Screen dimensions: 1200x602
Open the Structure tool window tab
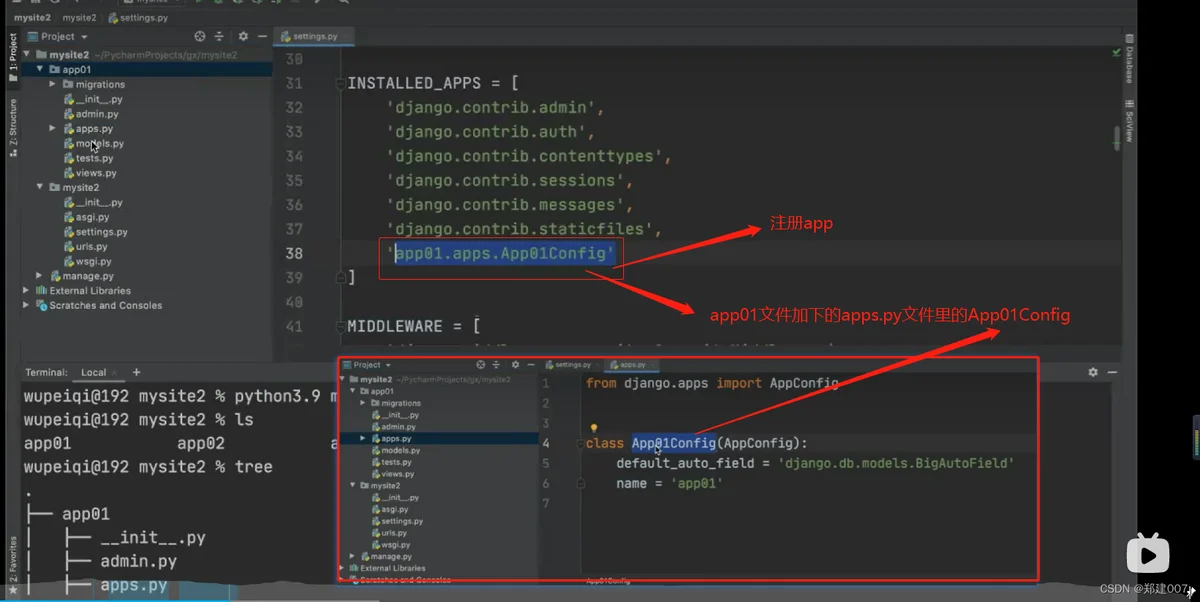[x=12, y=130]
